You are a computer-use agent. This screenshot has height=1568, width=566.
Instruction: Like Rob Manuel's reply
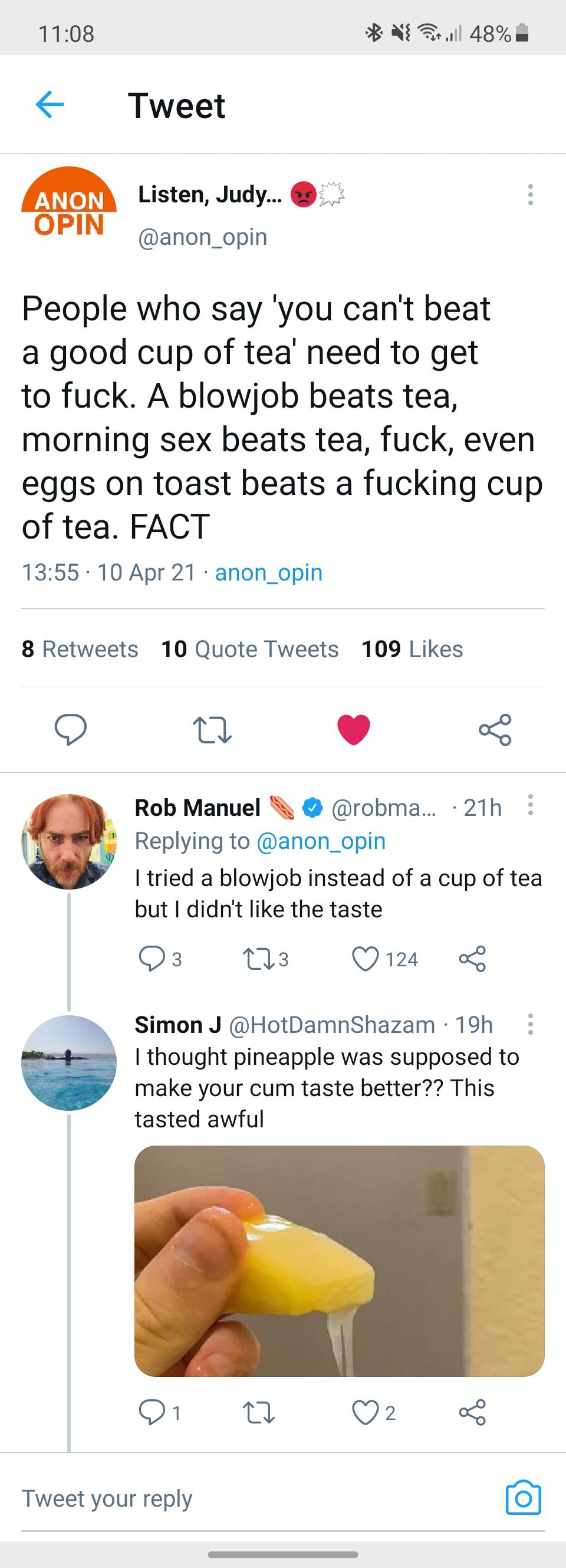[366, 959]
